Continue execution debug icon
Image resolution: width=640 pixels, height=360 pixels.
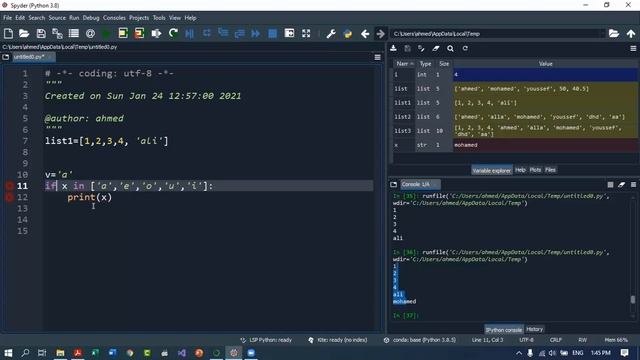pyautogui.click(x=256, y=33)
